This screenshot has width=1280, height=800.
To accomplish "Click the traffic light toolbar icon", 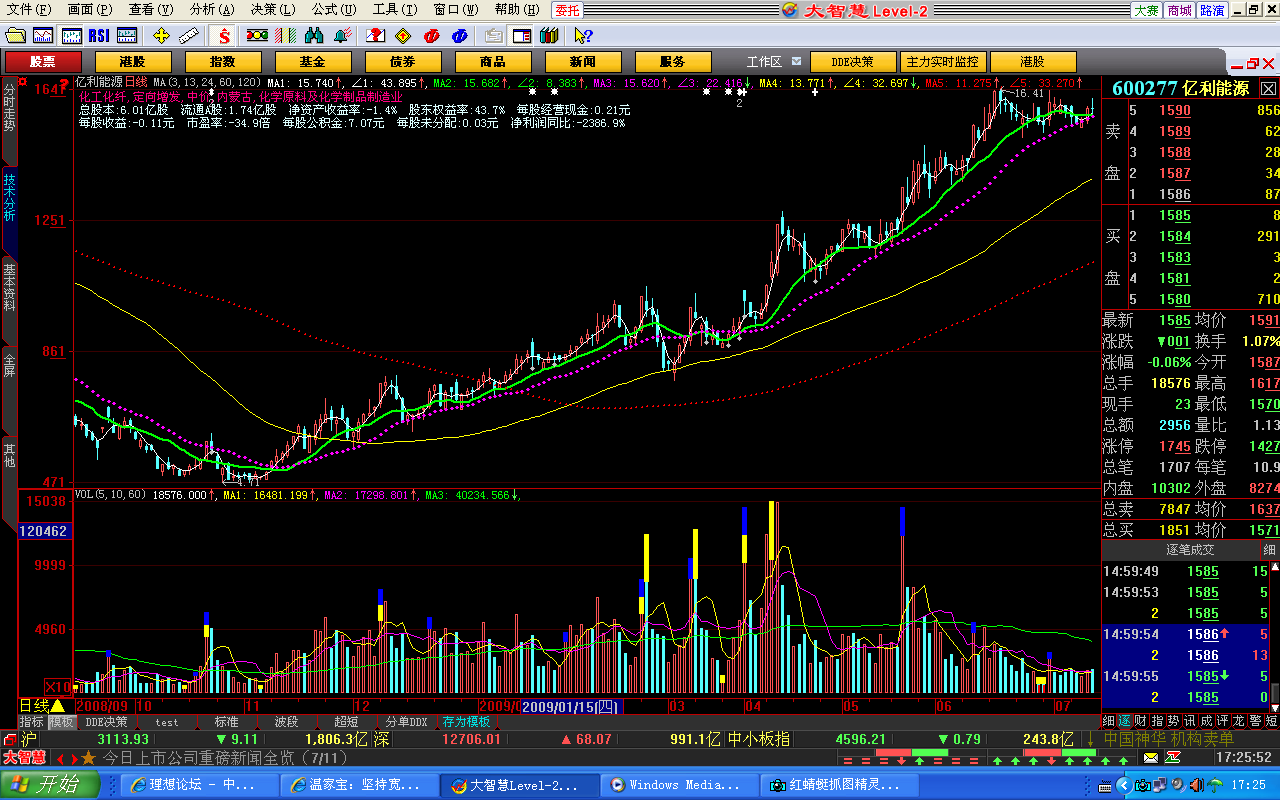I will tap(257, 35).
